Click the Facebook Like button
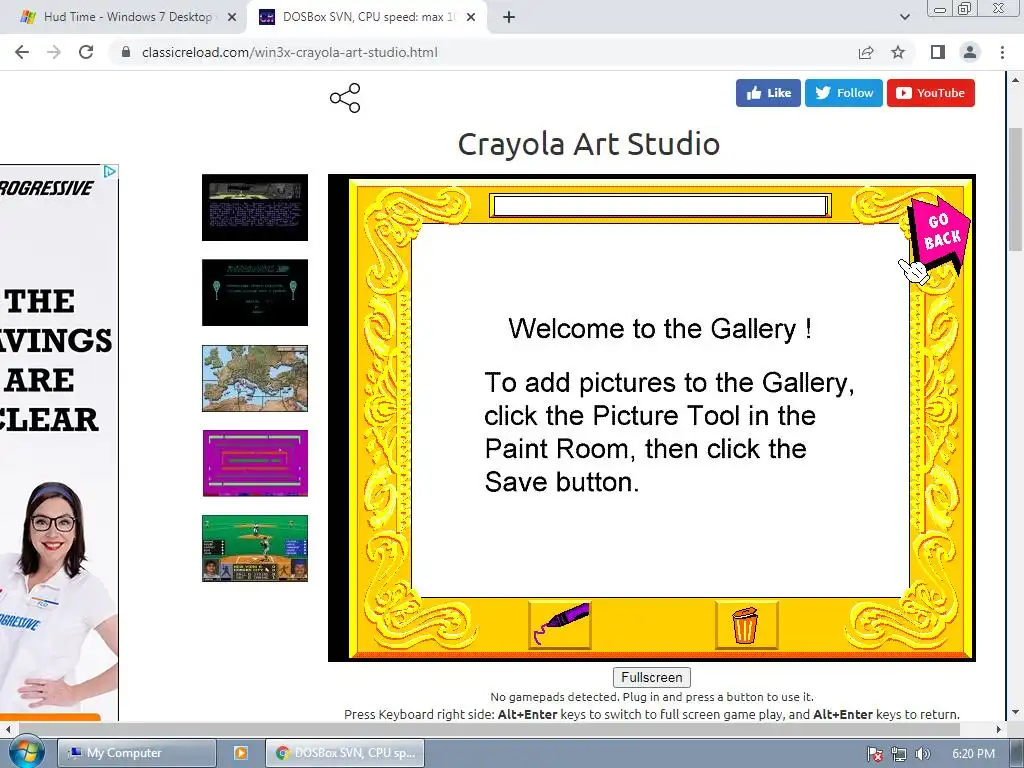The width and height of the screenshot is (1024, 768). click(768, 93)
